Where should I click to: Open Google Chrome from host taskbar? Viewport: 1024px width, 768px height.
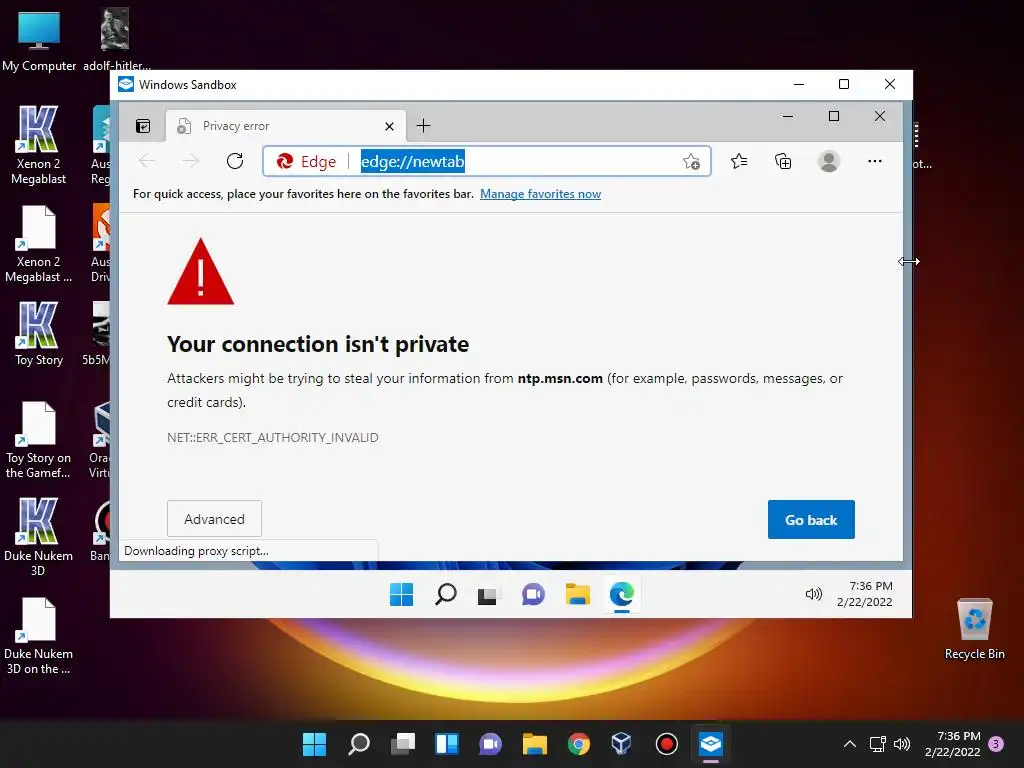pyautogui.click(x=579, y=744)
